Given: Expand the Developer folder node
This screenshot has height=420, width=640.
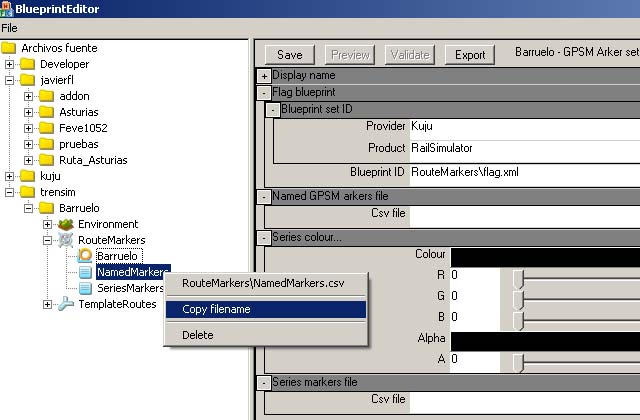Looking at the screenshot, I should tap(10, 64).
